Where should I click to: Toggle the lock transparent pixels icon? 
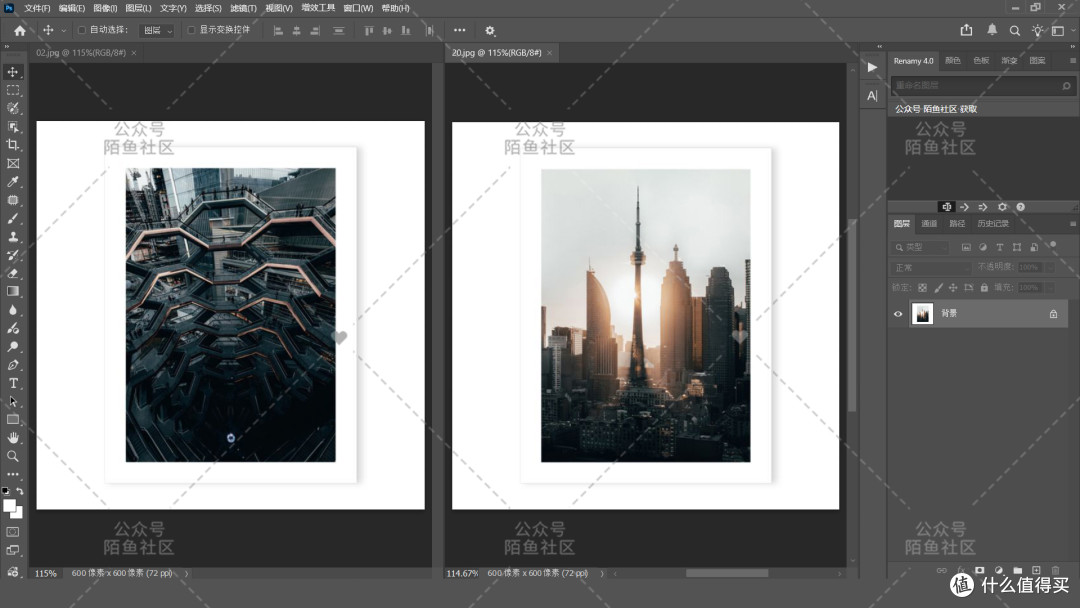922,287
